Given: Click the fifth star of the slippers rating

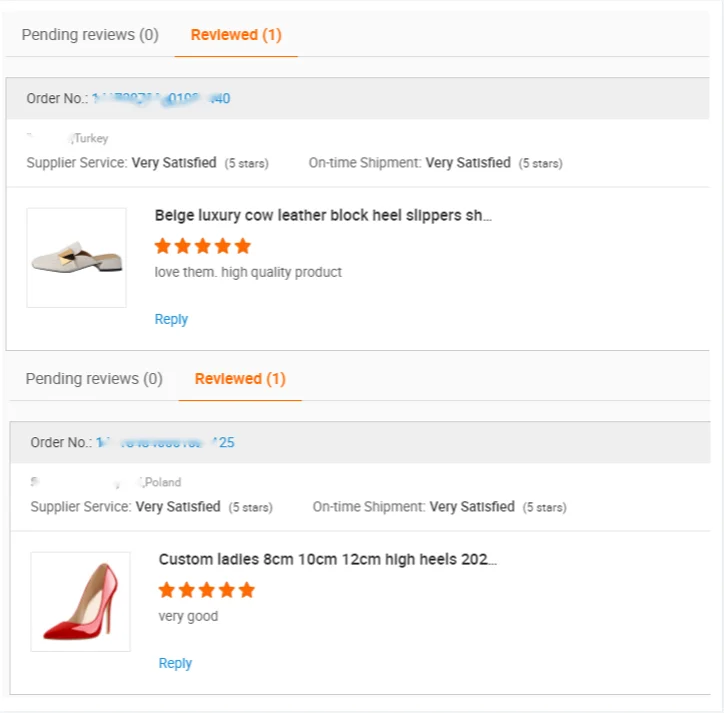Looking at the screenshot, I should click(242, 246).
